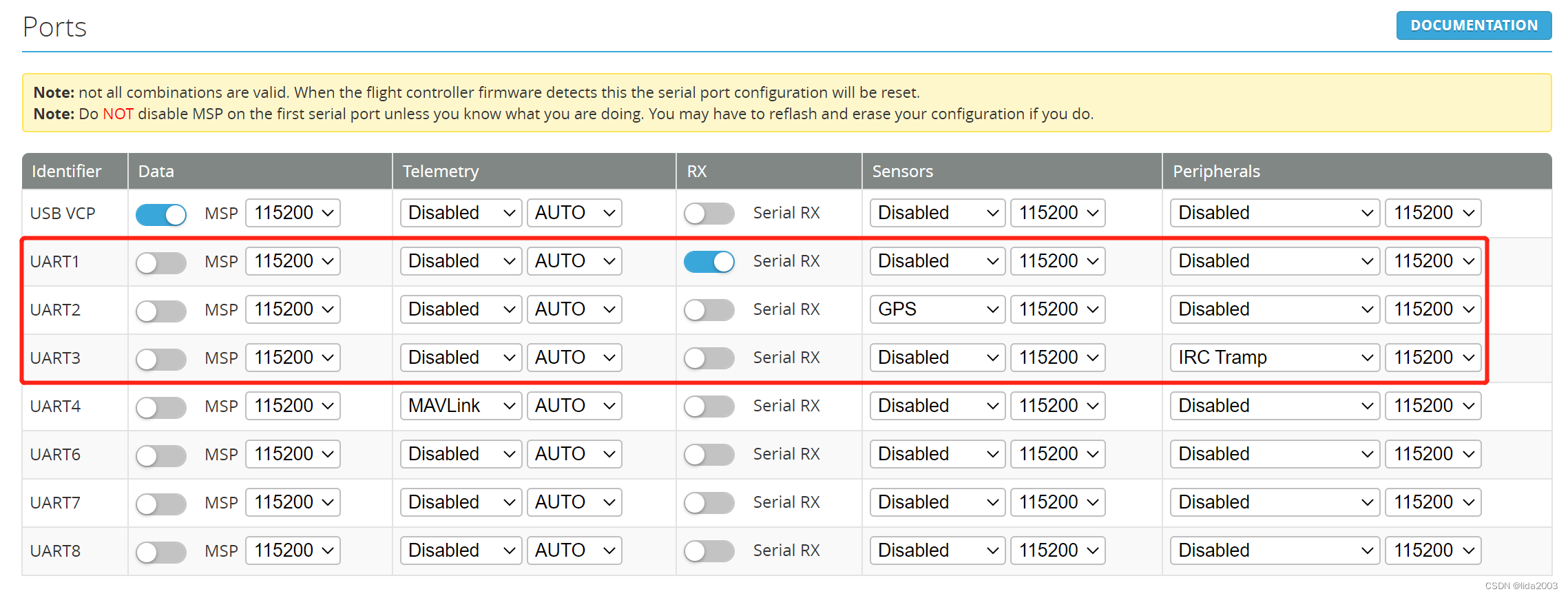Open UART3 peripherals baud rate dropdown

point(1433,358)
